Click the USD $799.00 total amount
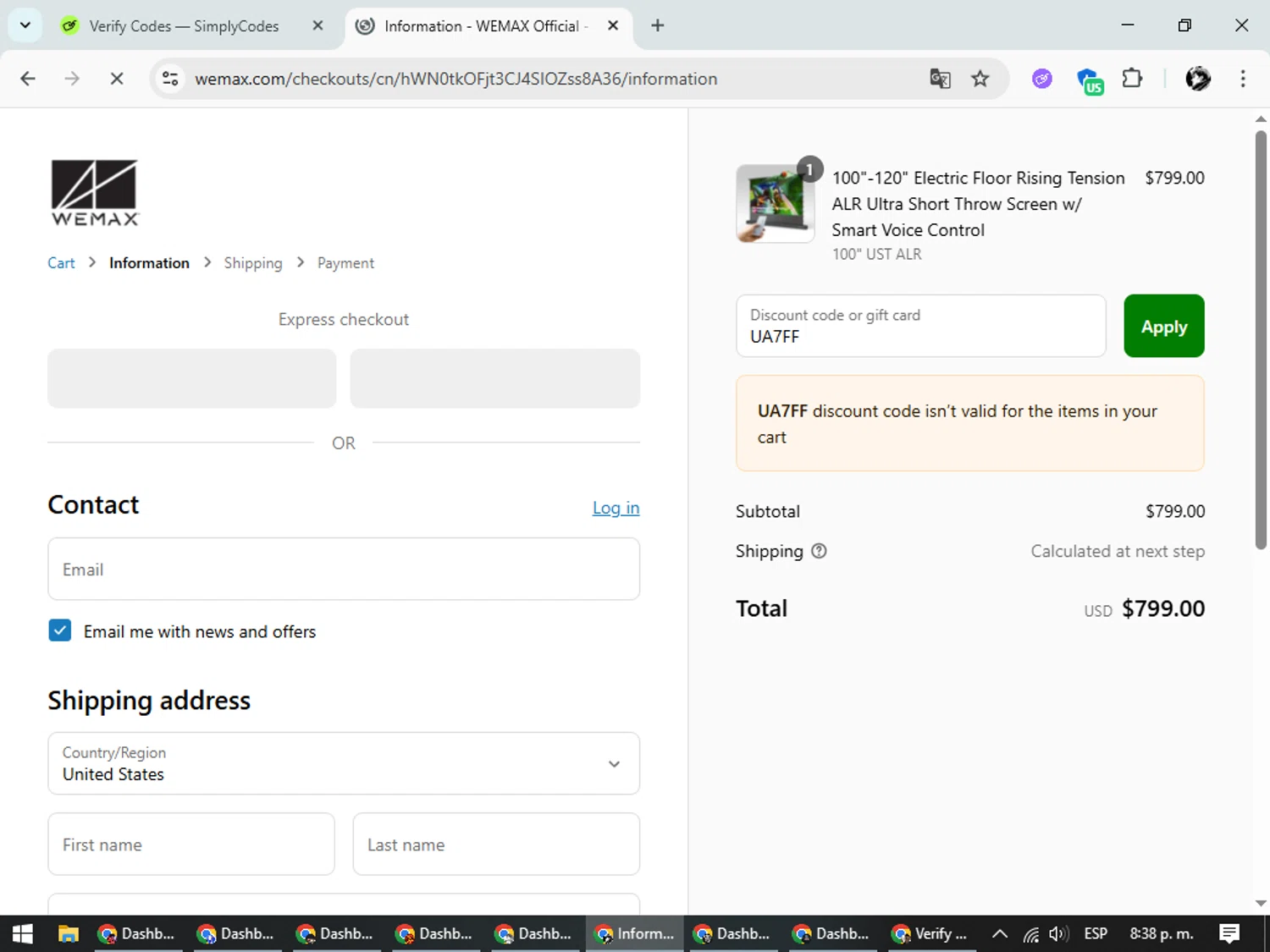This screenshot has height=952, width=1270. pos(1145,608)
